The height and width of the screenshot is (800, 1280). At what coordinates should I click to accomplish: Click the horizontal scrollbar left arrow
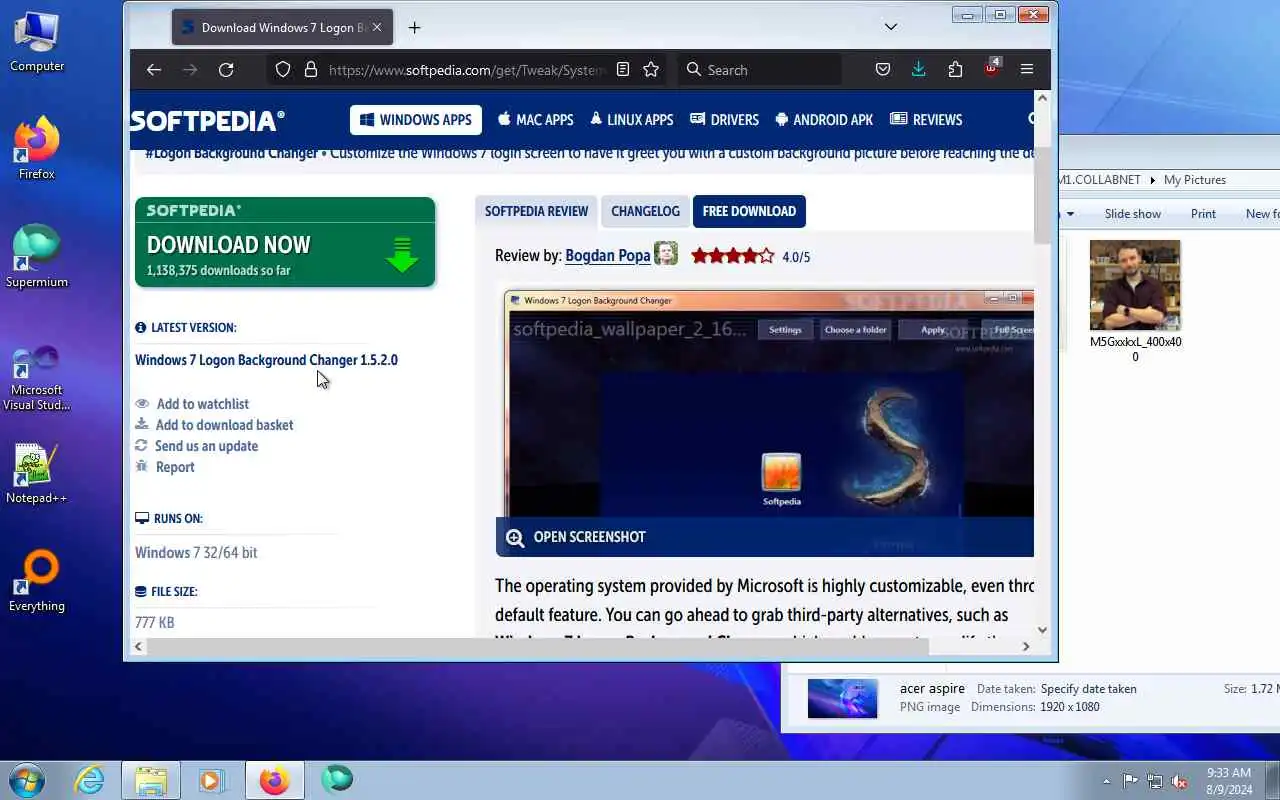point(138,646)
